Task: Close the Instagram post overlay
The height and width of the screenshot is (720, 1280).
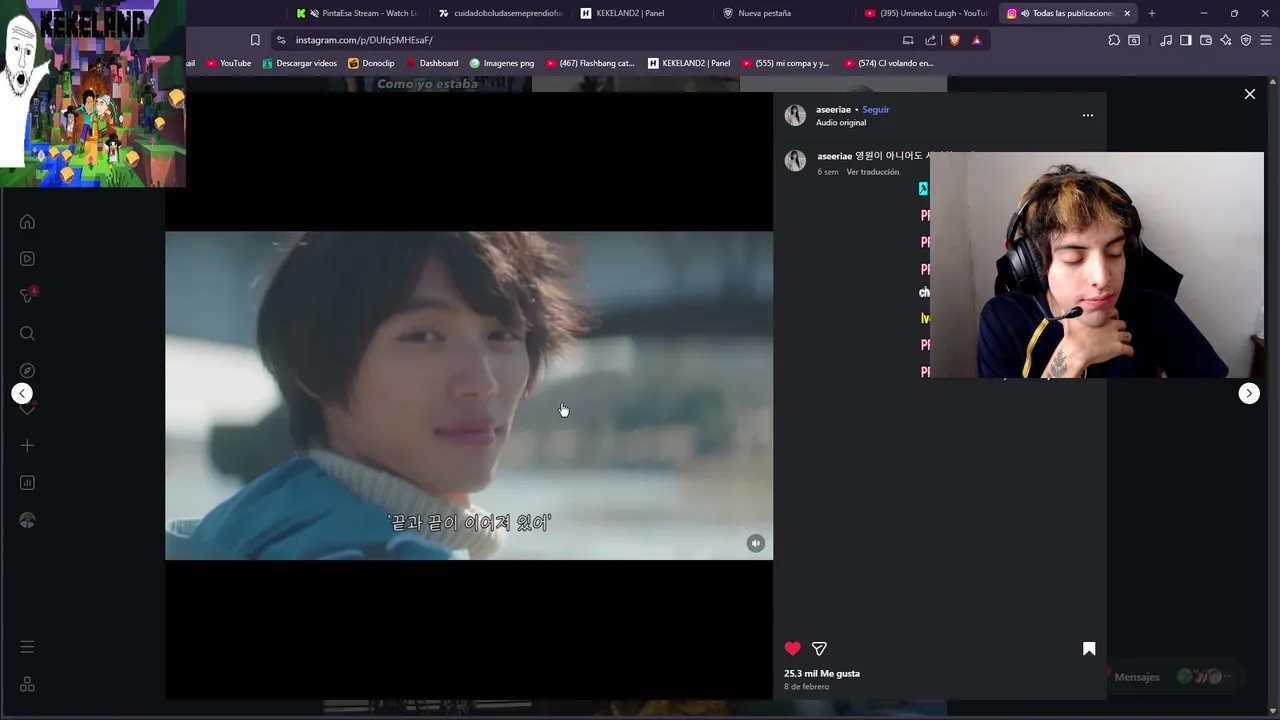Action: 1249,94
